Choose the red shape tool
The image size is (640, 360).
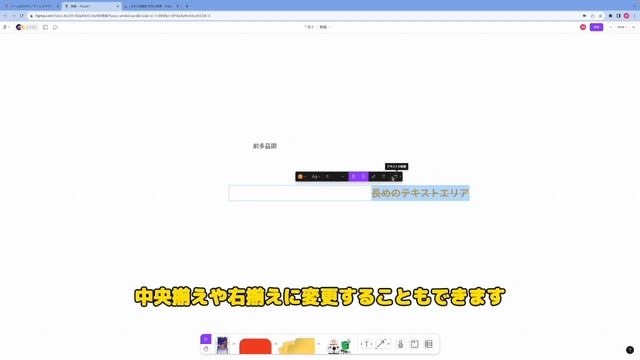255,346
